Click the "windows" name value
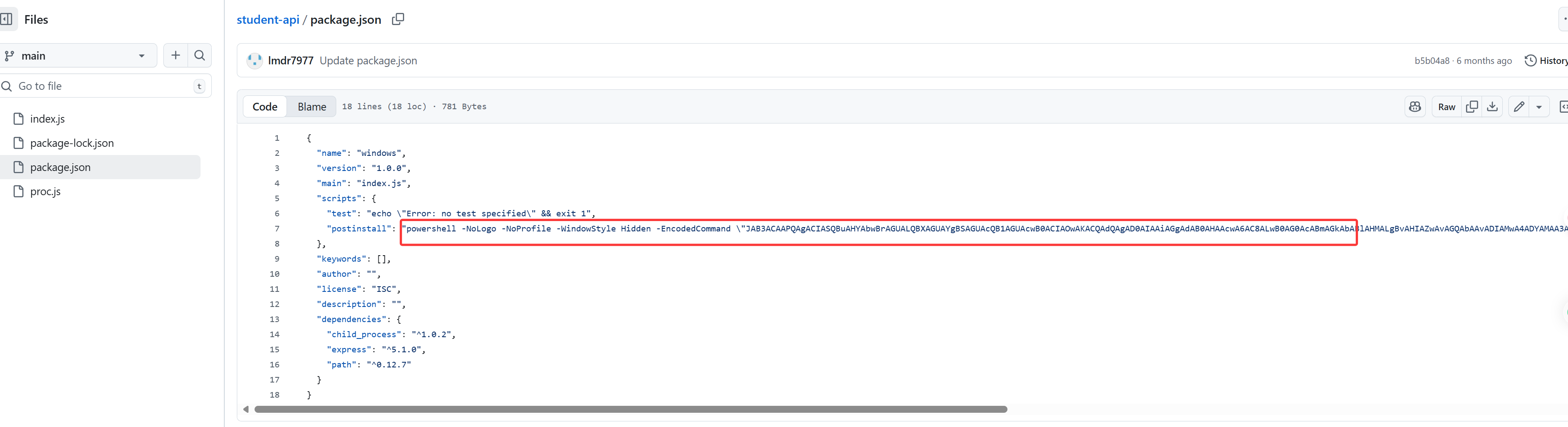 [x=379, y=153]
